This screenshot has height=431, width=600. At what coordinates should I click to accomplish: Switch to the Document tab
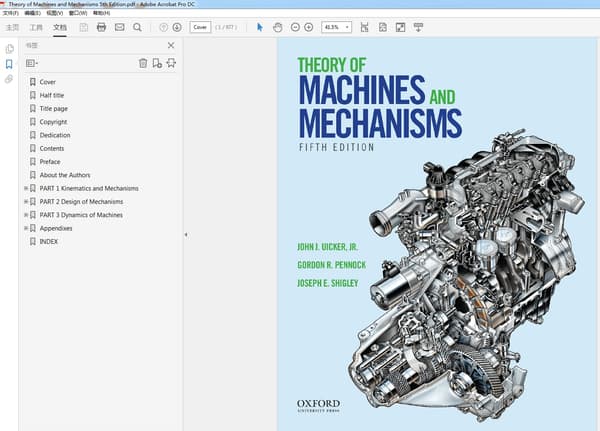pyautogui.click(x=60, y=27)
